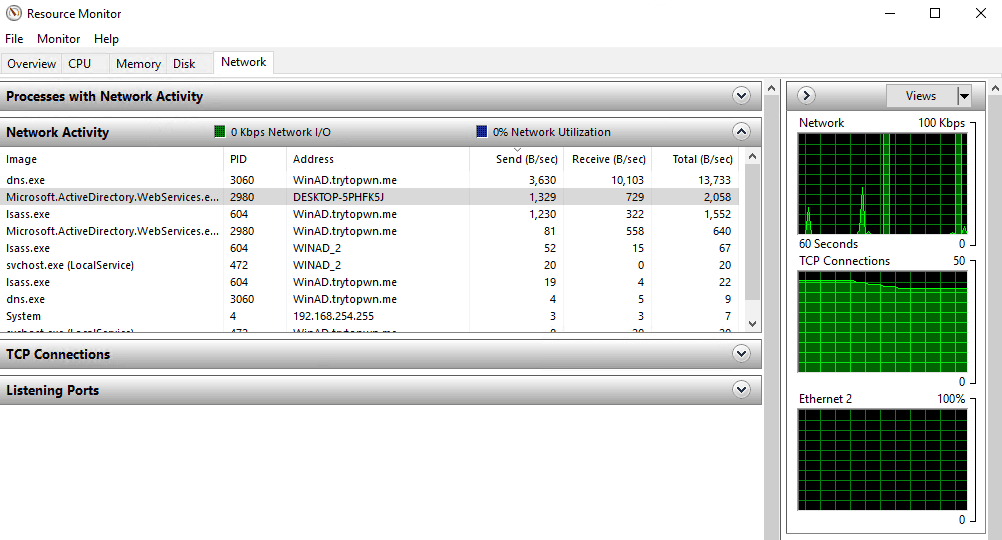This screenshot has height=540, width=1002.
Task: Click green Network I/O indicator square
Action: (x=220, y=132)
